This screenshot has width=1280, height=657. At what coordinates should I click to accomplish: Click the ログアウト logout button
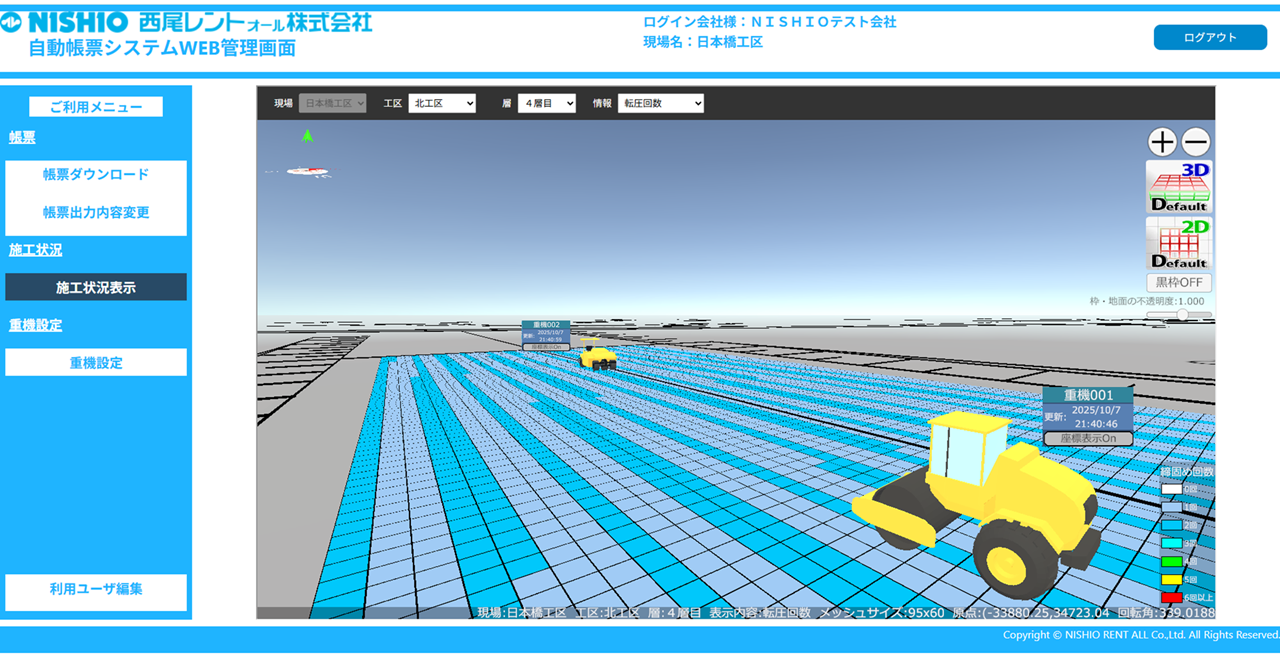[x=1210, y=37]
